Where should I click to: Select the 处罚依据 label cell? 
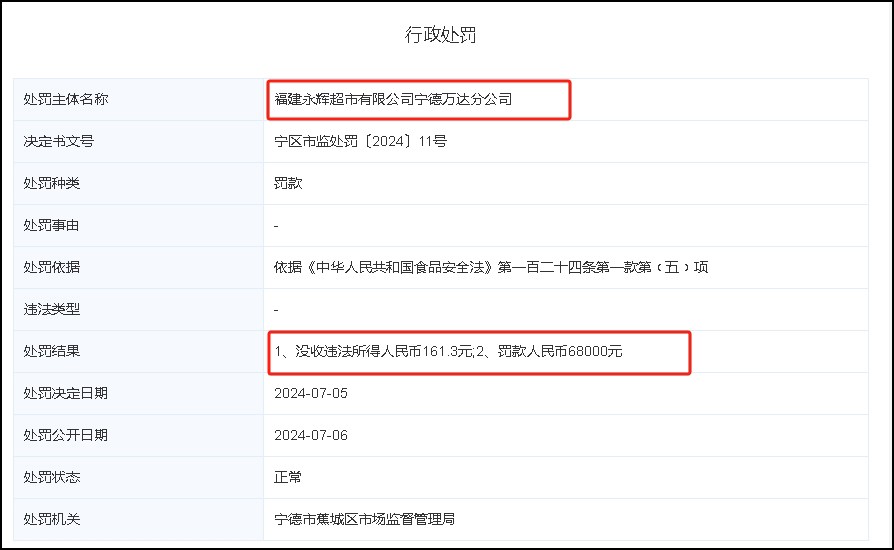52,267
